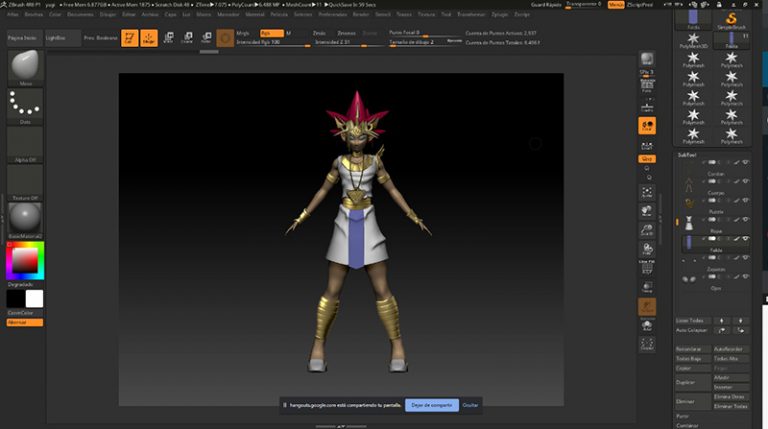Open the Preferencias menu
The image size is (768, 429).
pos(333,14)
